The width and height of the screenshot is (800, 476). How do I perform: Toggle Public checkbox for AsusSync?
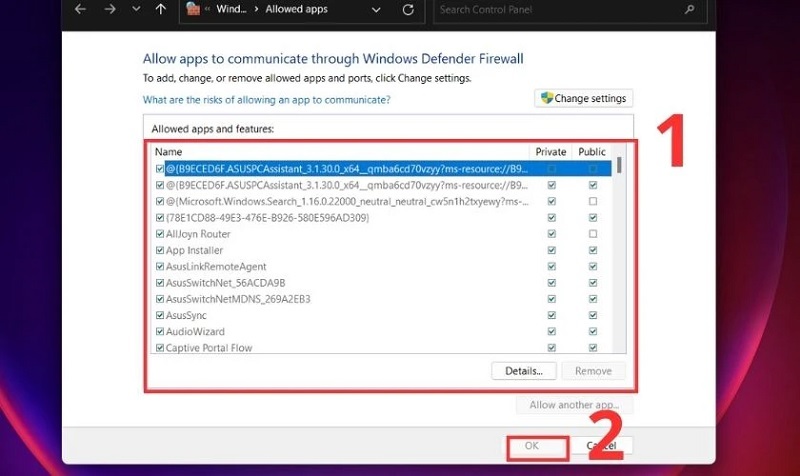tap(592, 315)
